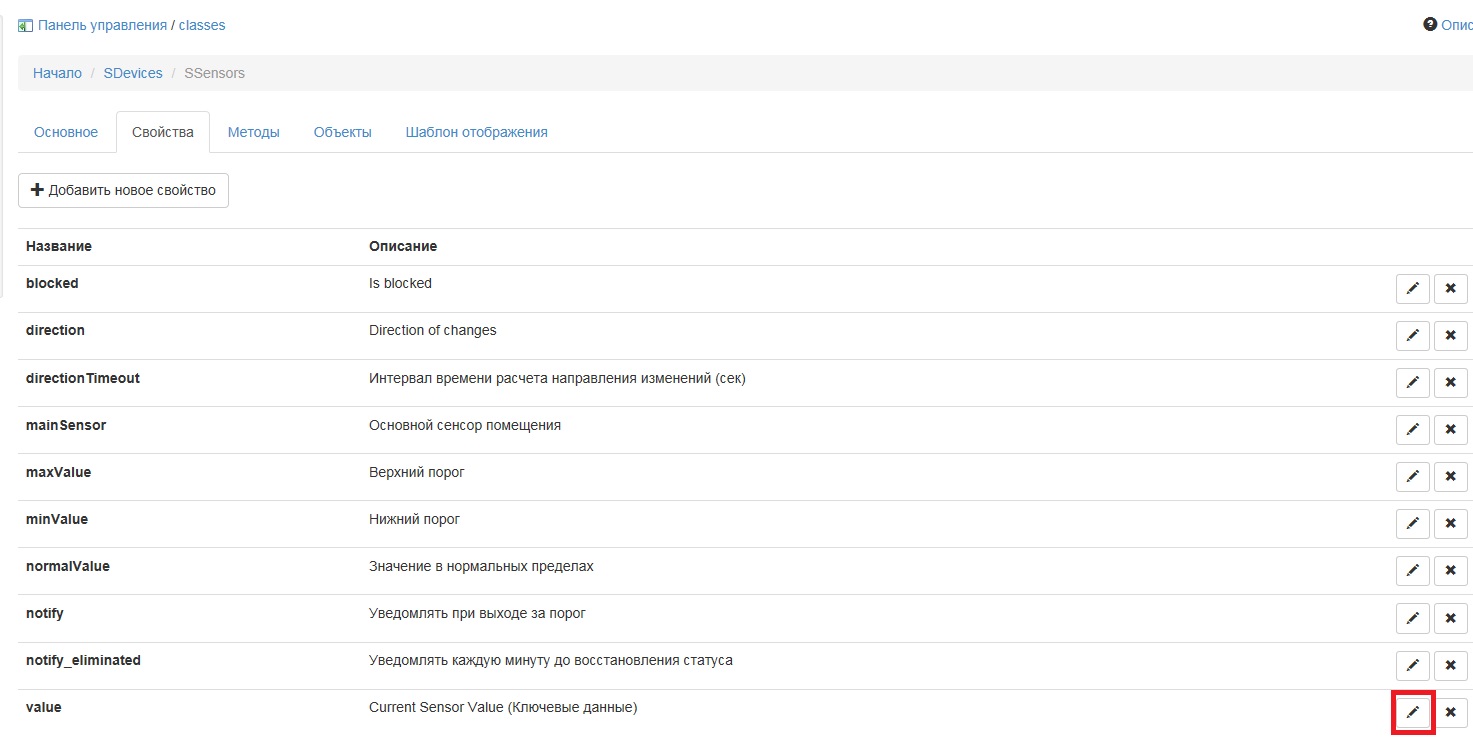This screenshot has height=752, width=1473.
Task: Open Панель управления link
Action: pyautogui.click(x=102, y=25)
